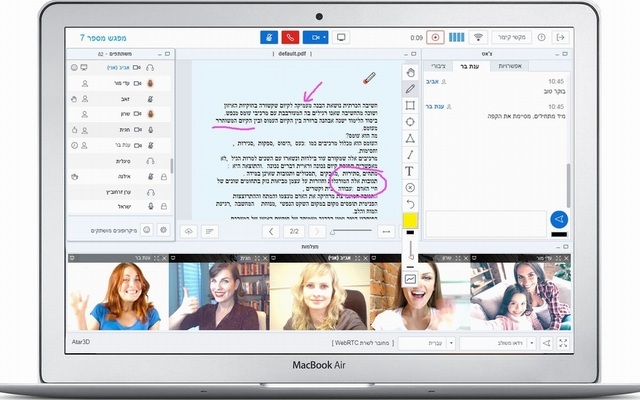Click the blue mute microphone button
This screenshot has width=640, height=400.
pyautogui.click(x=269, y=38)
